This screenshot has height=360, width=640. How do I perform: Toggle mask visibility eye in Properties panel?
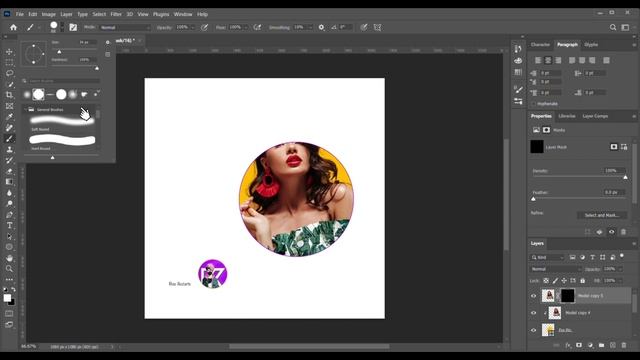pos(611,232)
